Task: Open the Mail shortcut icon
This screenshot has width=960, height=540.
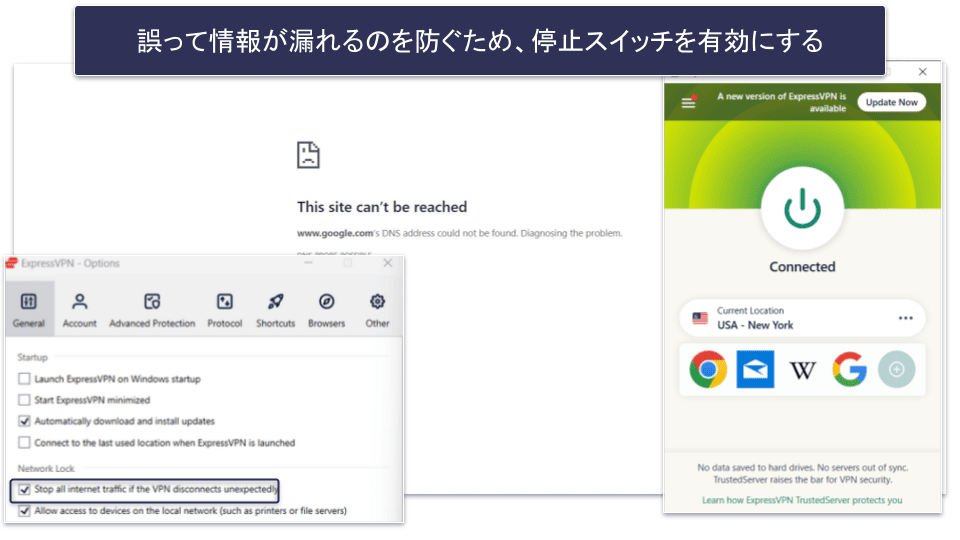Action: (x=755, y=369)
